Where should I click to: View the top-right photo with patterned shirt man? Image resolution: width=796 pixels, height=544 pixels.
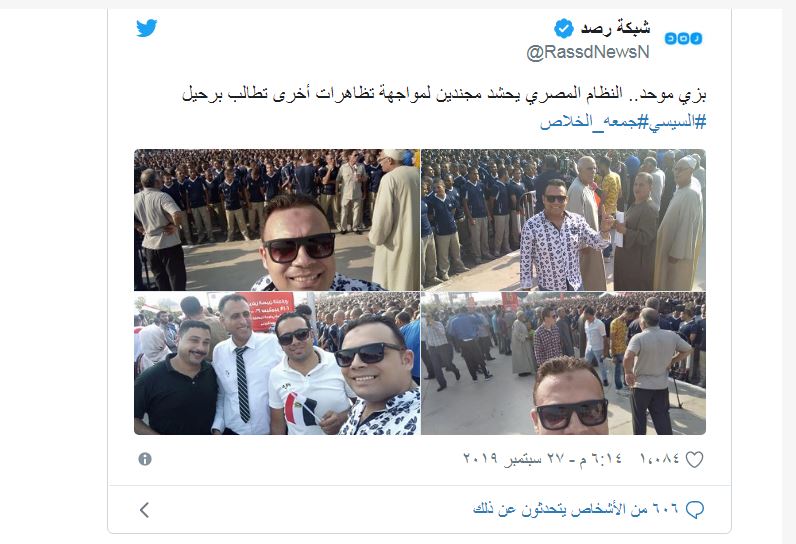point(563,220)
